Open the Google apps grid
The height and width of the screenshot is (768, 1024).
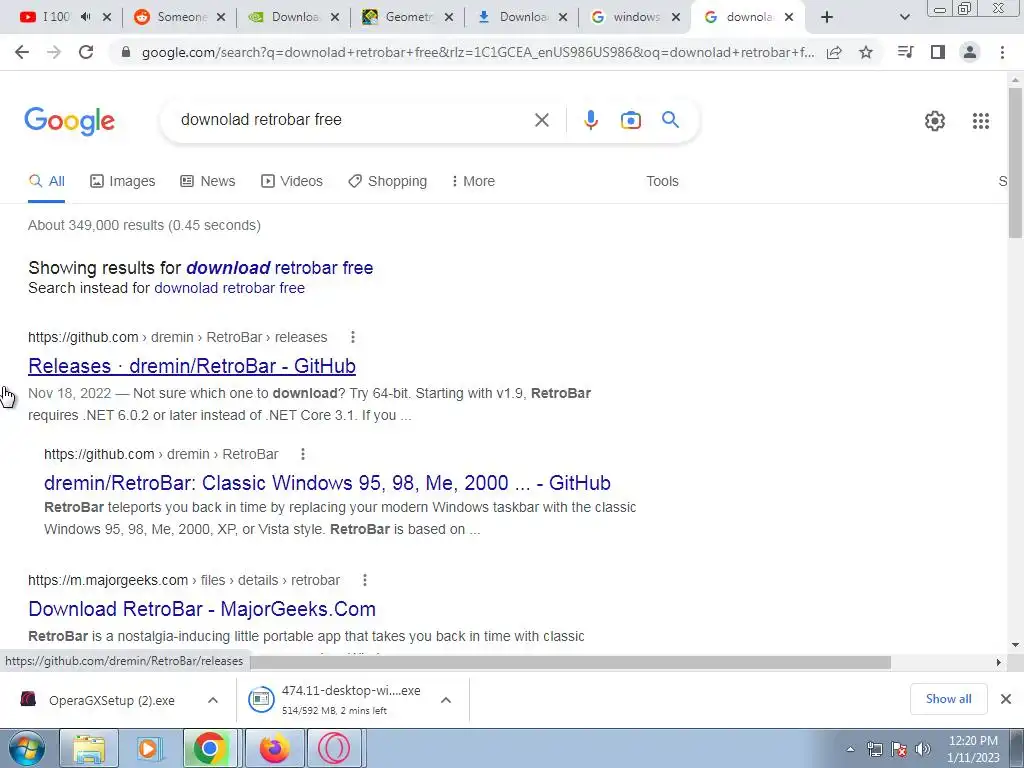(x=981, y=121)
